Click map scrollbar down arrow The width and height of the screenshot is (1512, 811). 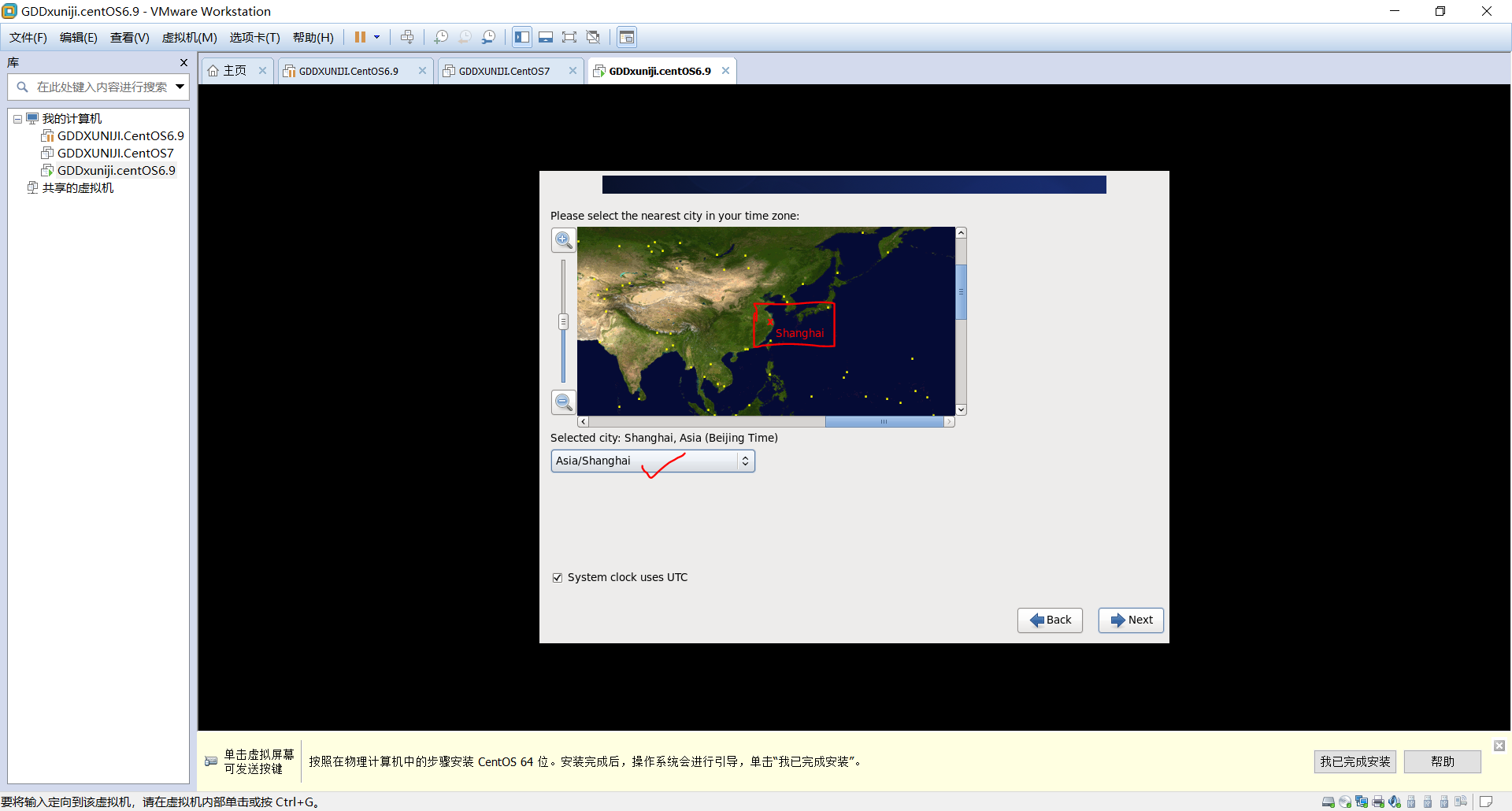click(x=961, y=409)
